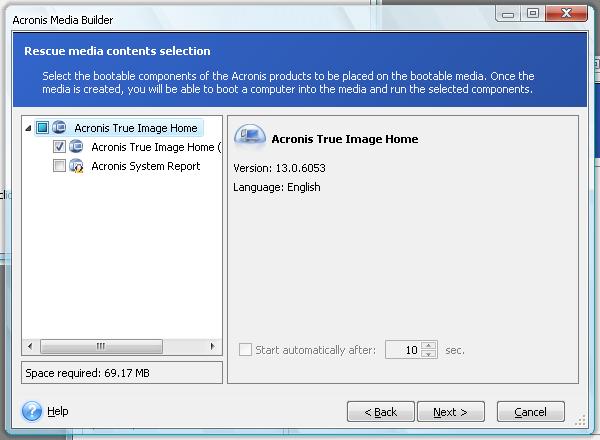Click the Language: English text
This screenshot has height=440, width=600.
click(x=277, y=187)
